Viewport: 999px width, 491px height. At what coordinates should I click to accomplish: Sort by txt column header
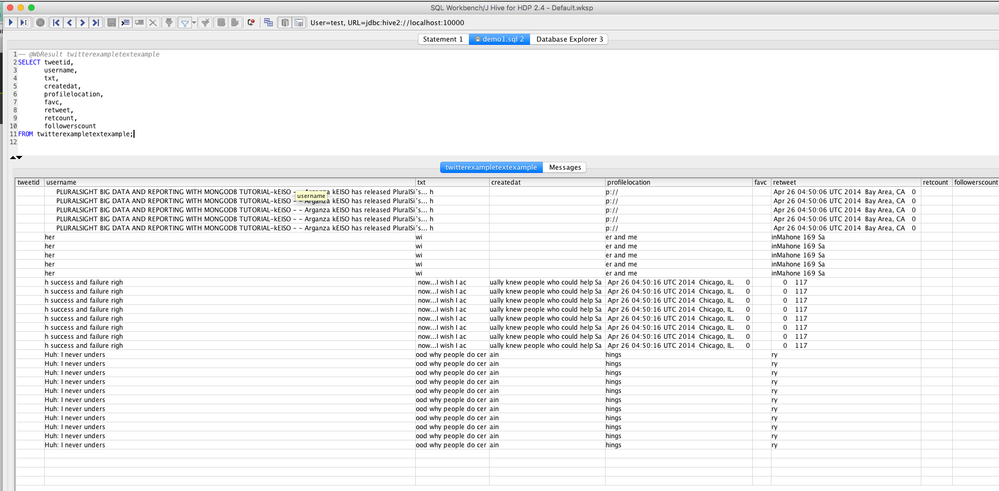click(x=452, y=182)
